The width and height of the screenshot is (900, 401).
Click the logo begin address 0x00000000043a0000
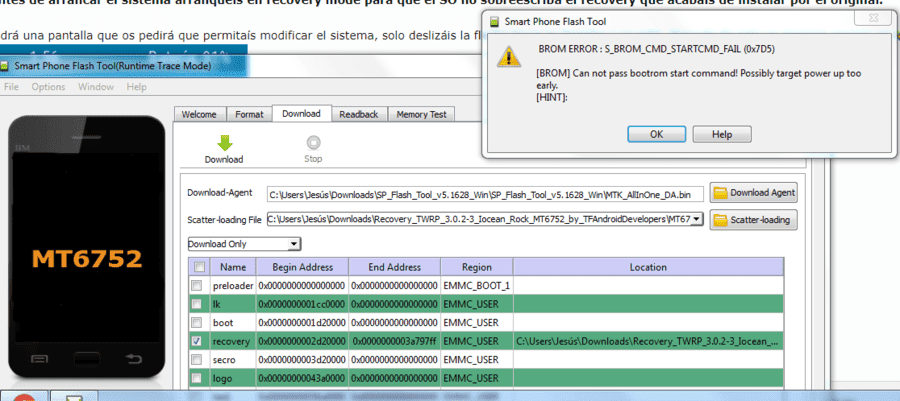point(302,379)
